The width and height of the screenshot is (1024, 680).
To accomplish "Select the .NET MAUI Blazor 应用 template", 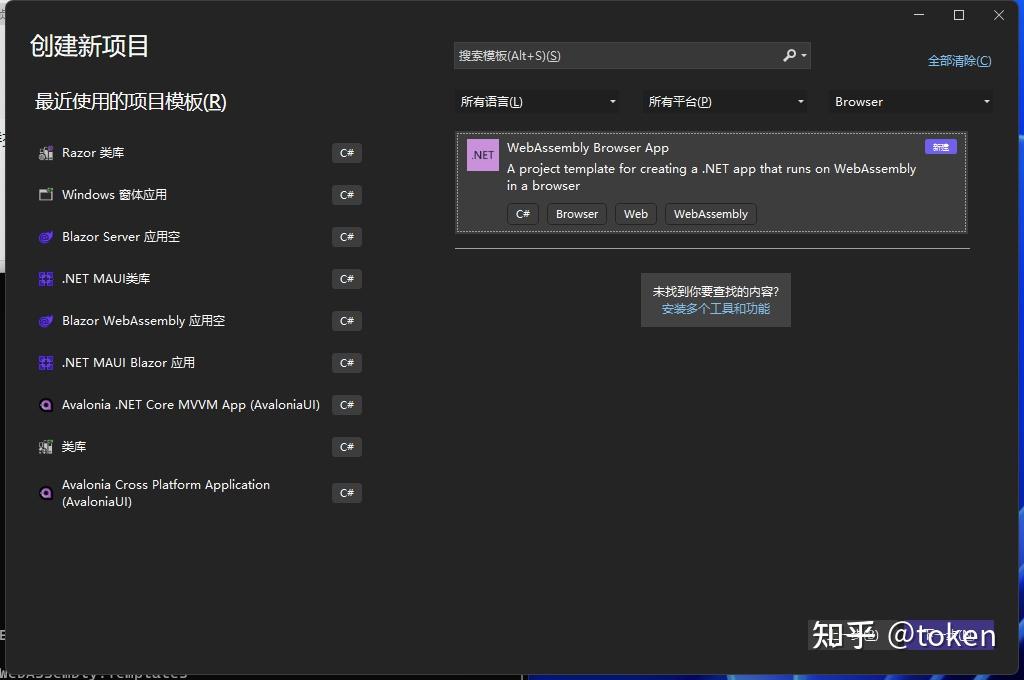I will tap(128, 363).
